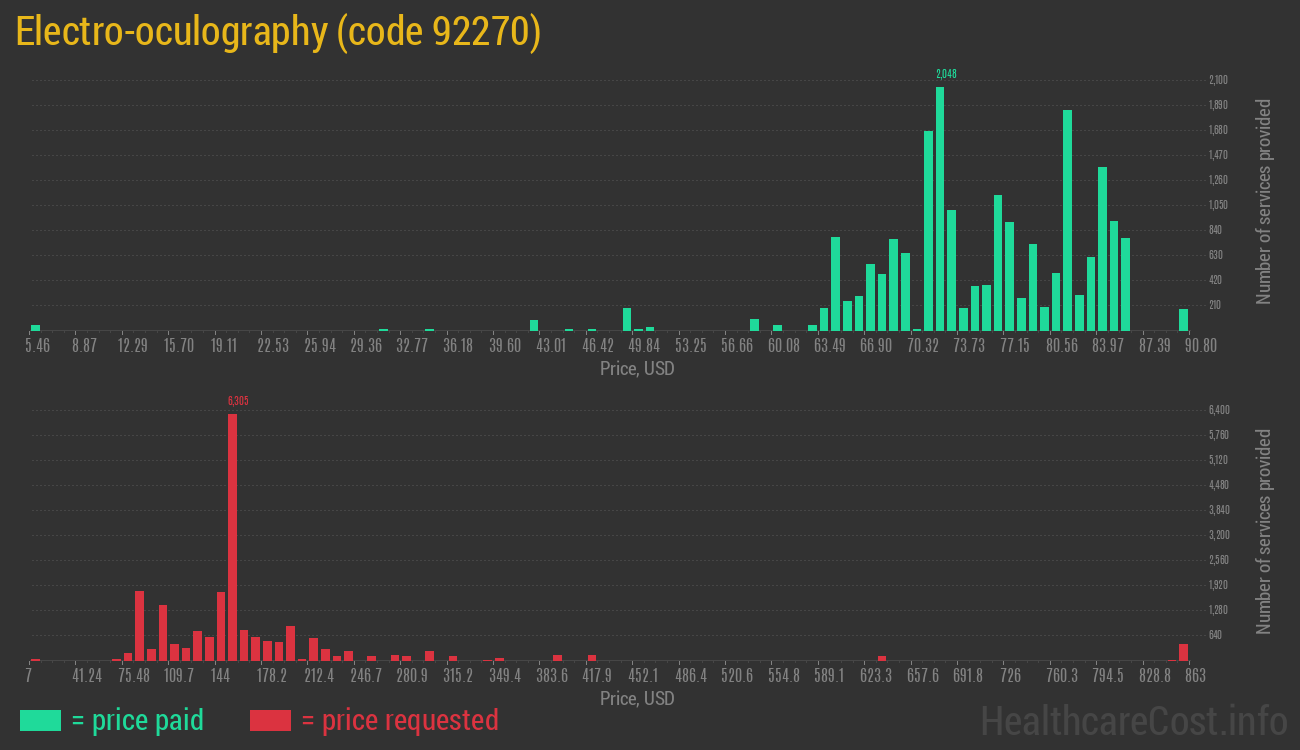Click the Electro-oculography (code 92270) chart title
This screenshot has height=750, width=1300.
pyautogui.click(x=278, y=33)
